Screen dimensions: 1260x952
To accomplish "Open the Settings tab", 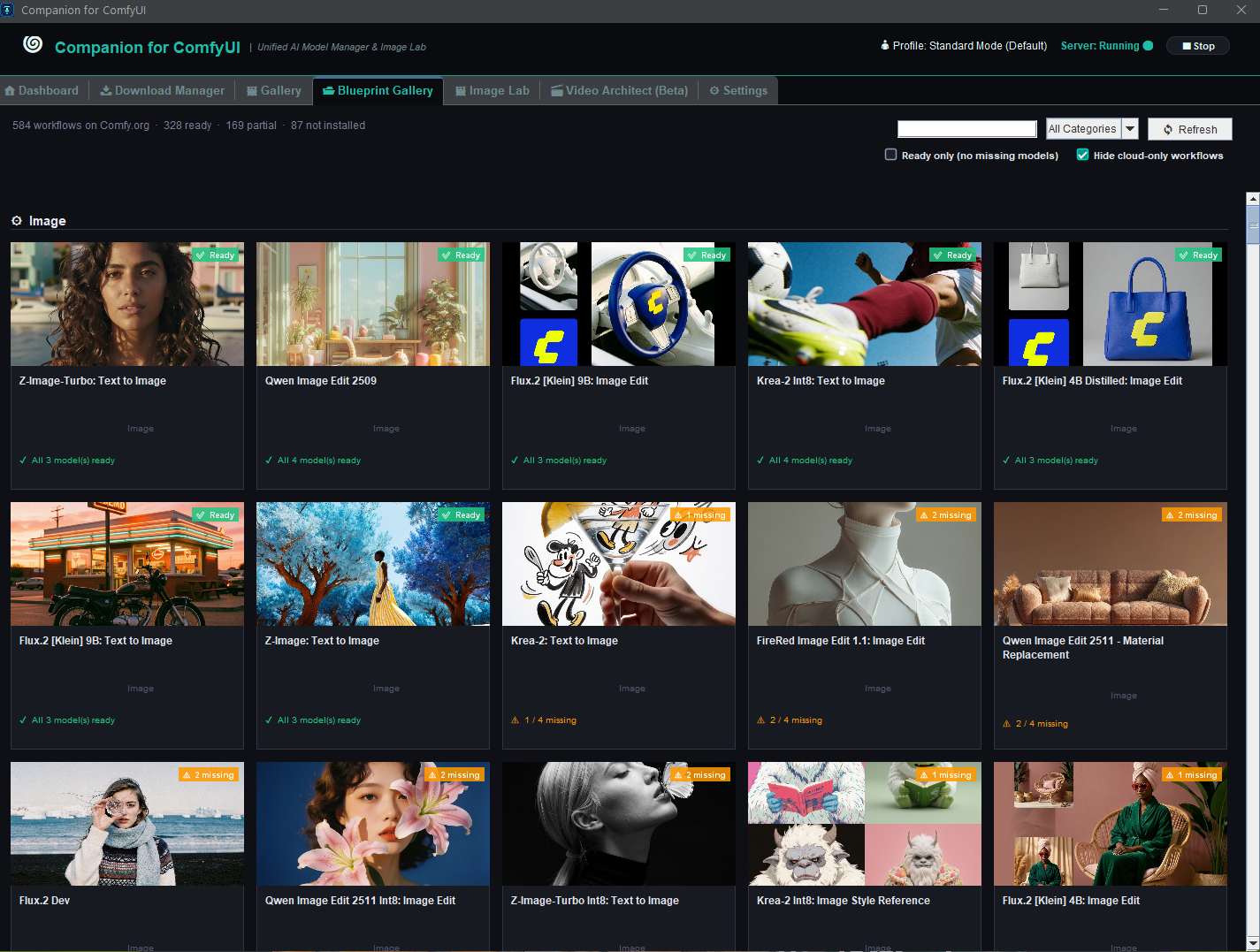I will (738, 90).
